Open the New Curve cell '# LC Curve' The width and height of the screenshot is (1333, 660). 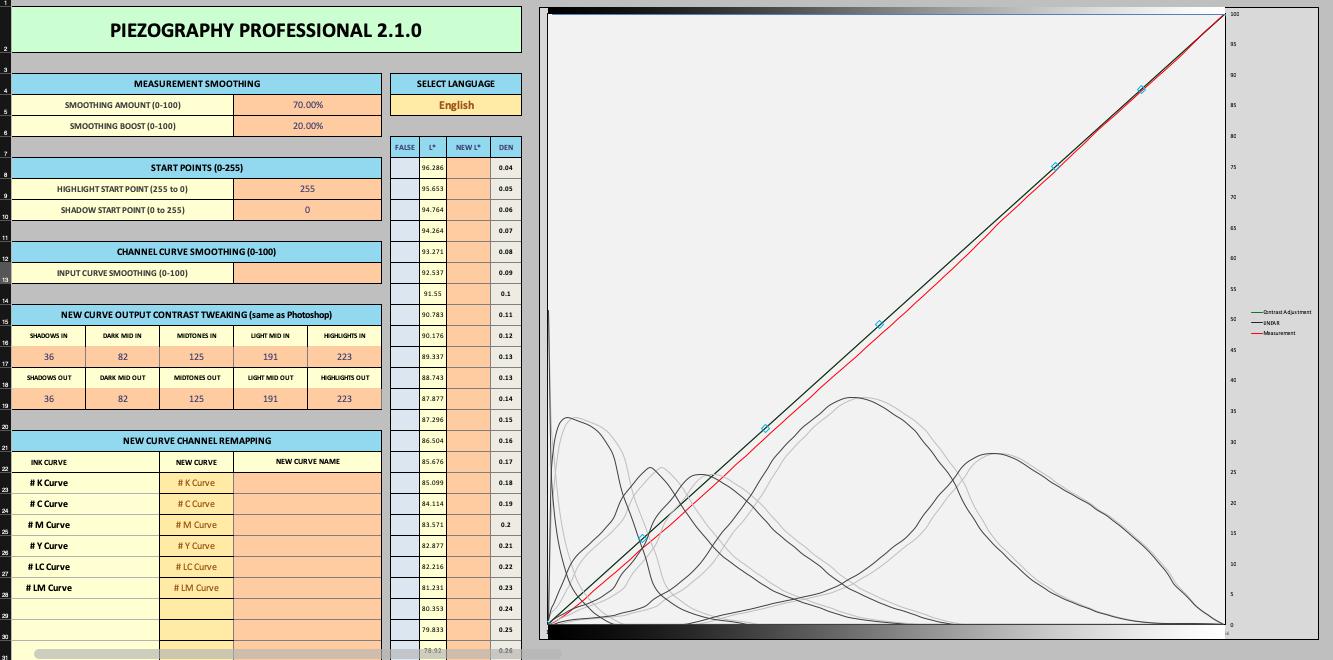(x=197, y=567)
